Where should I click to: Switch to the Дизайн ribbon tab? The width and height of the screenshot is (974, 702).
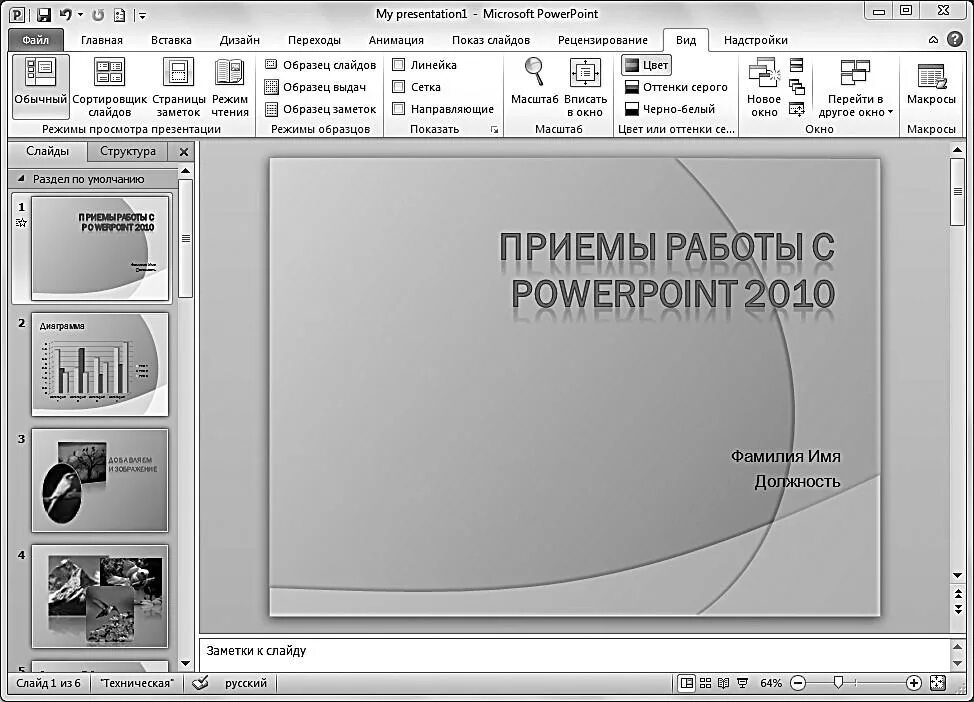pos(239,40)
